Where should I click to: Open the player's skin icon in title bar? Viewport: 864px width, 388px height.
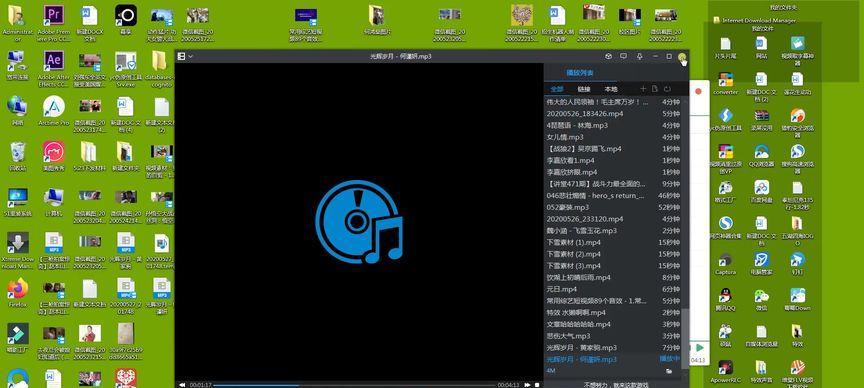(608, 56)
